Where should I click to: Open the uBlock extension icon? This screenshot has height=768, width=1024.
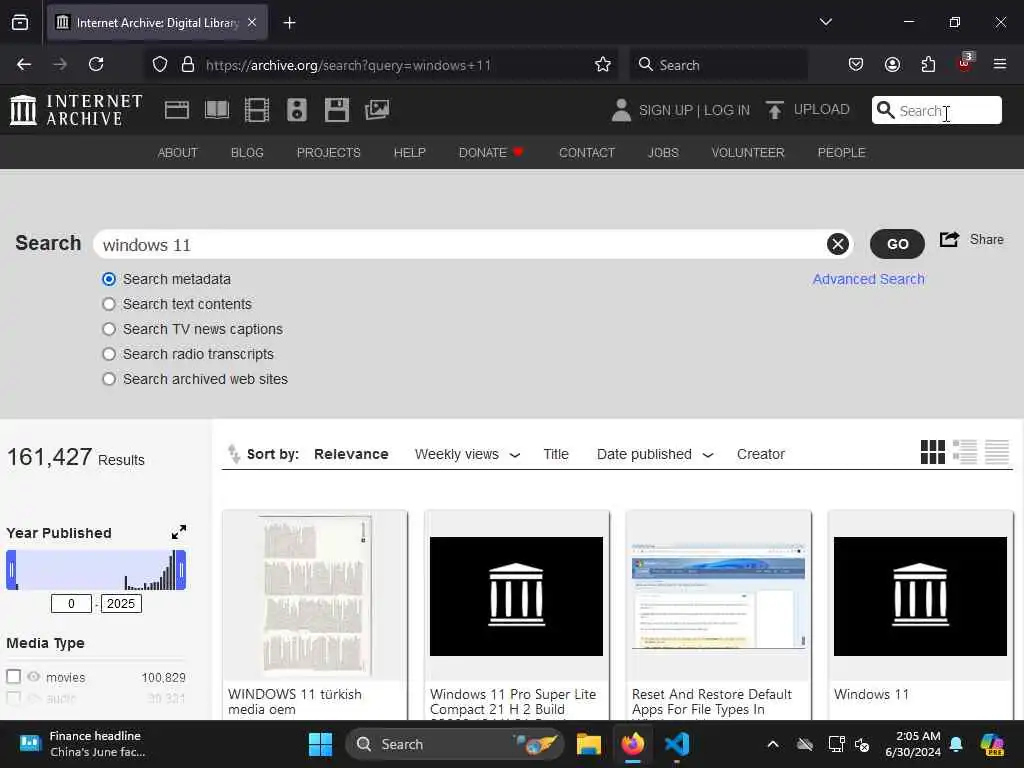point(965,63)
